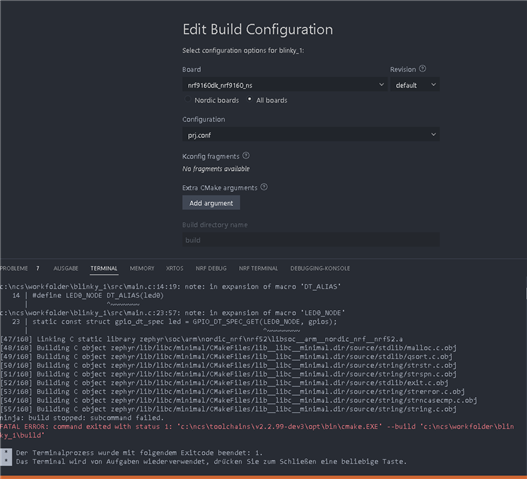
Task: Switch to the AUSGABE tab
Action: tap(66, 268)
